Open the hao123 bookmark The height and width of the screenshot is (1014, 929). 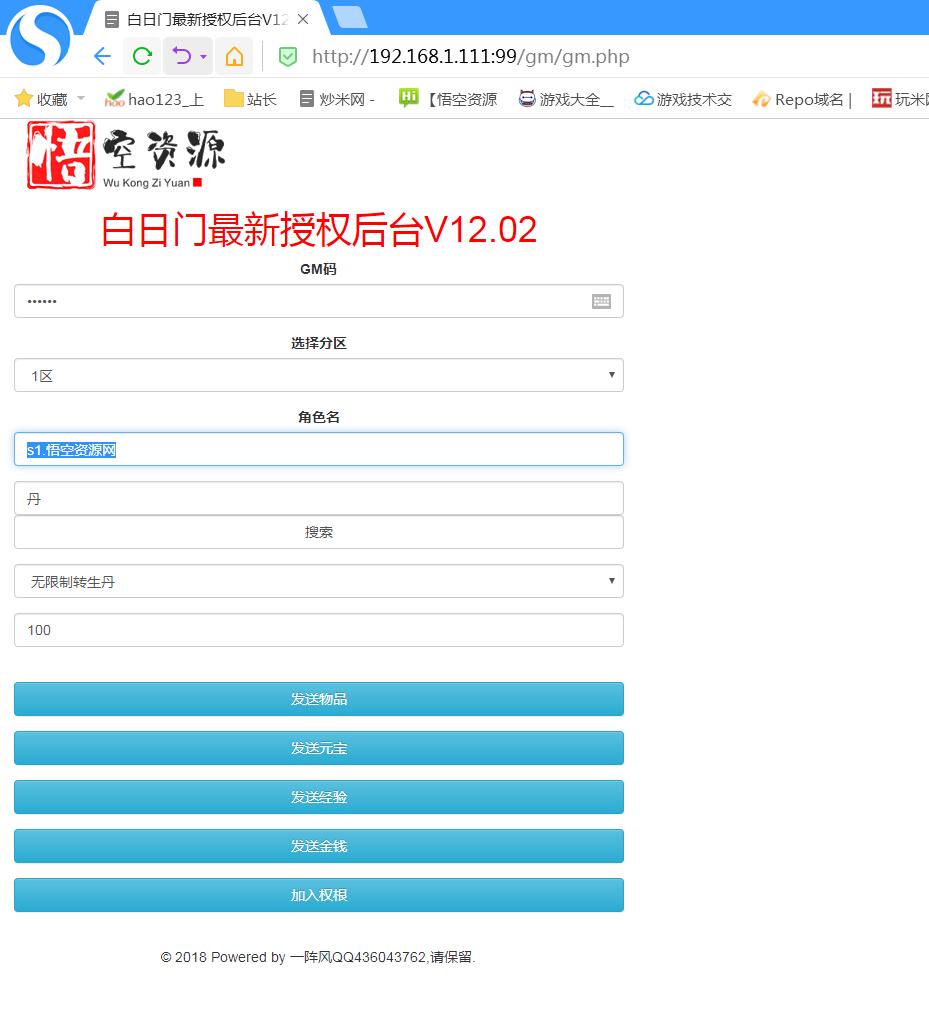(x=155, y=99)
